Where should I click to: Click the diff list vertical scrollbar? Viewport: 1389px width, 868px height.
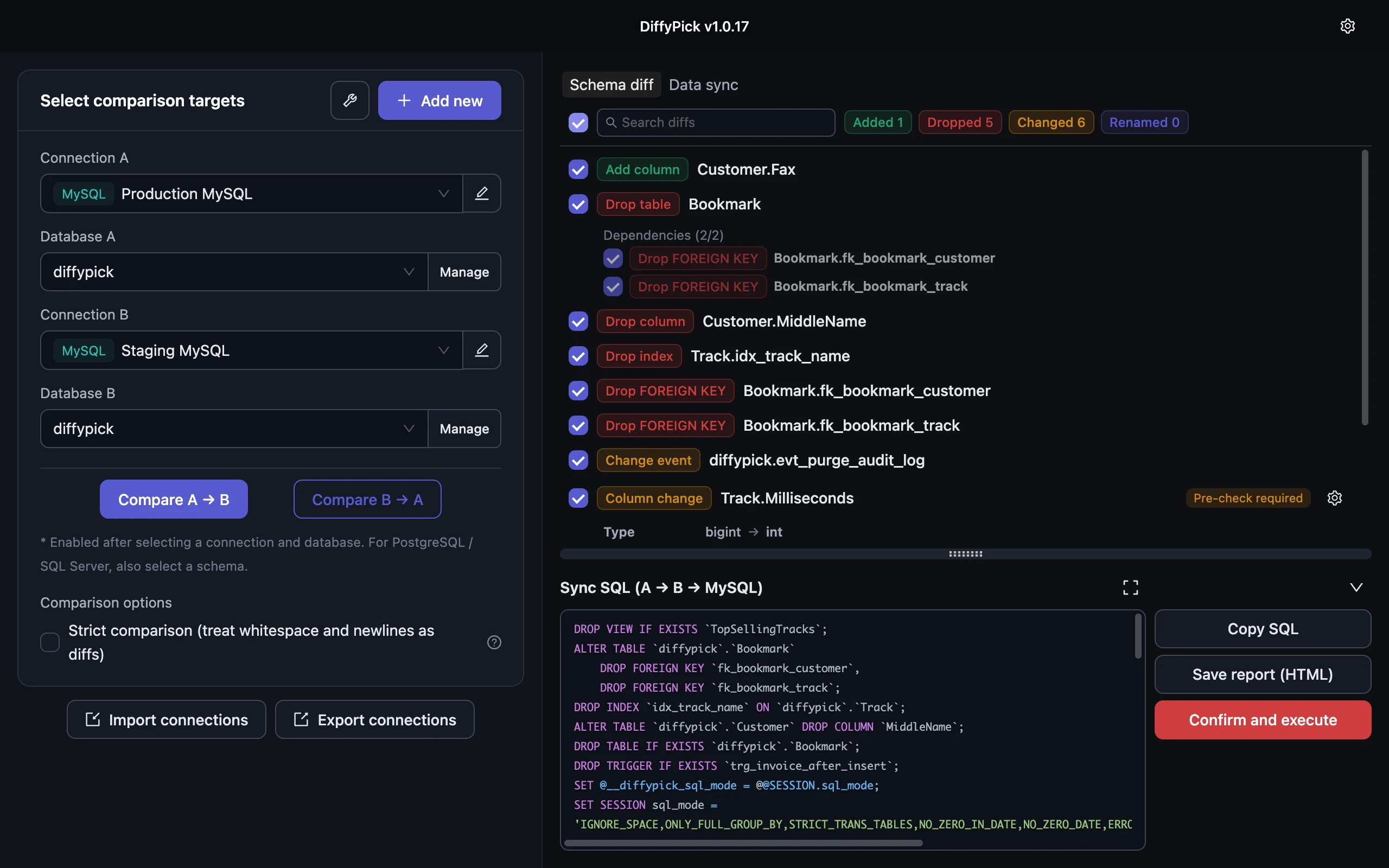1365,287
